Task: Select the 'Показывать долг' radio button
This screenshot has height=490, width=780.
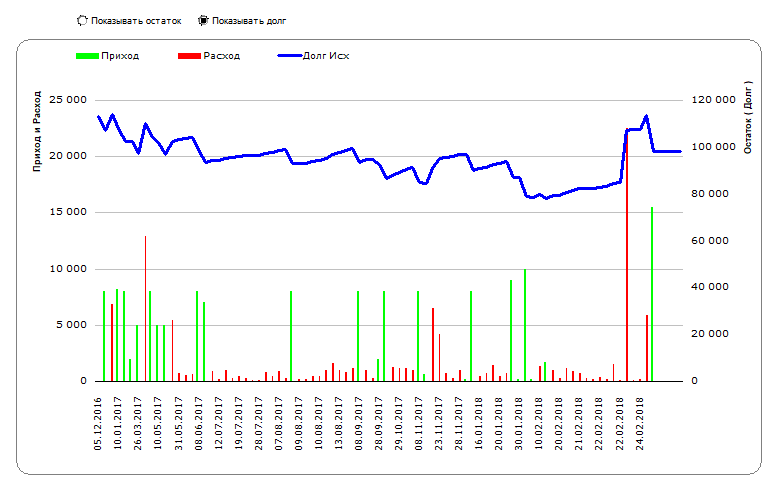Action: pos(203,21)
